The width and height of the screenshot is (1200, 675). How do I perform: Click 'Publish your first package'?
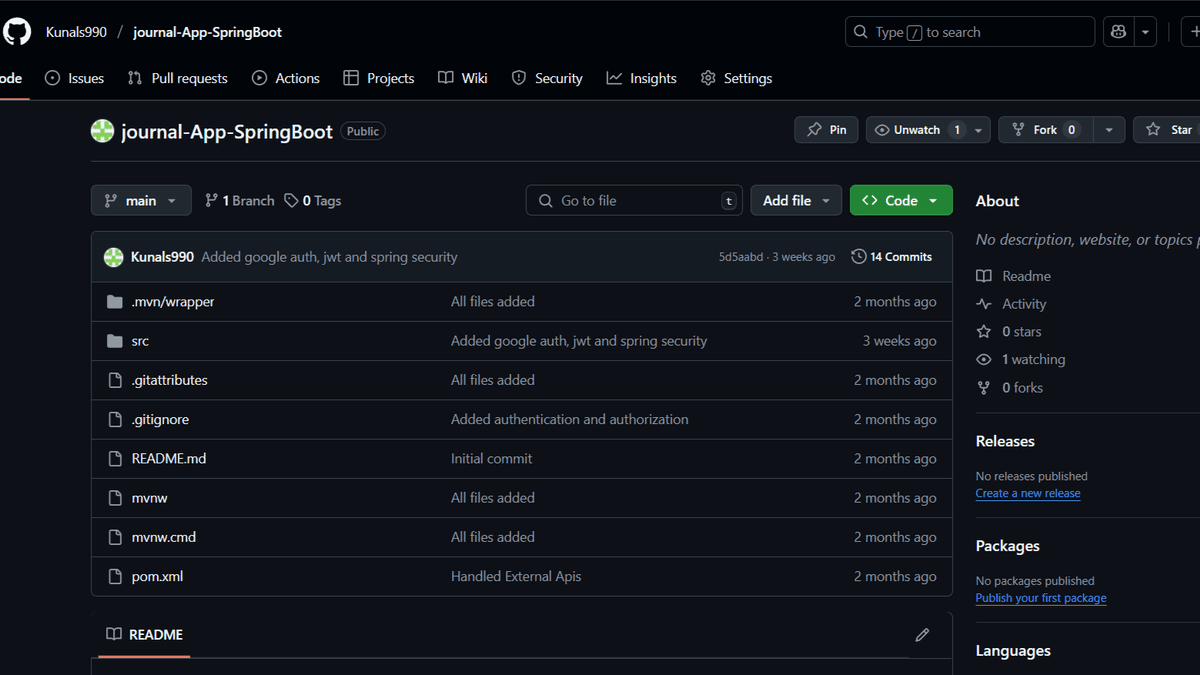point(1041,598)
